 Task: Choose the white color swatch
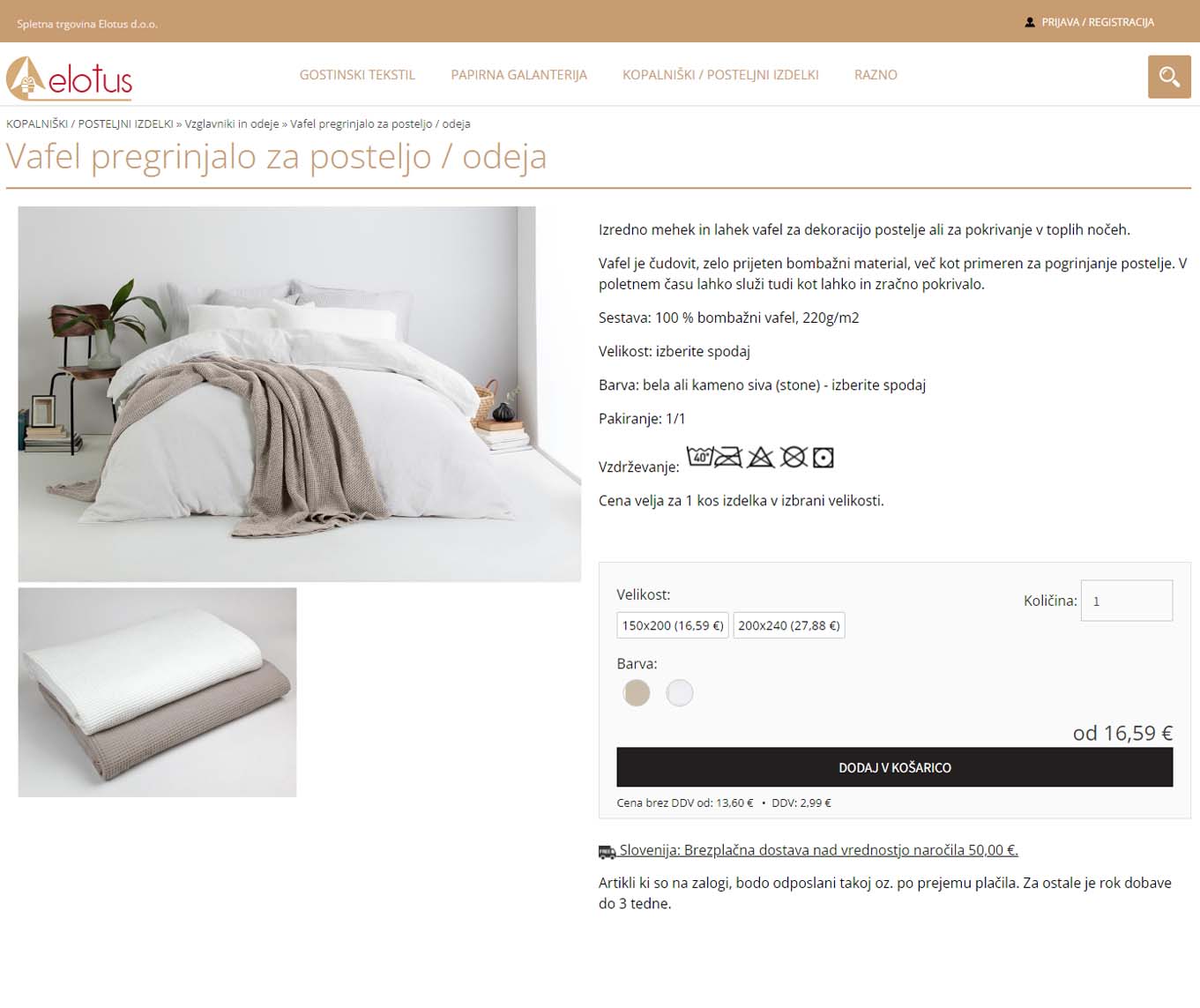(680, 693)
